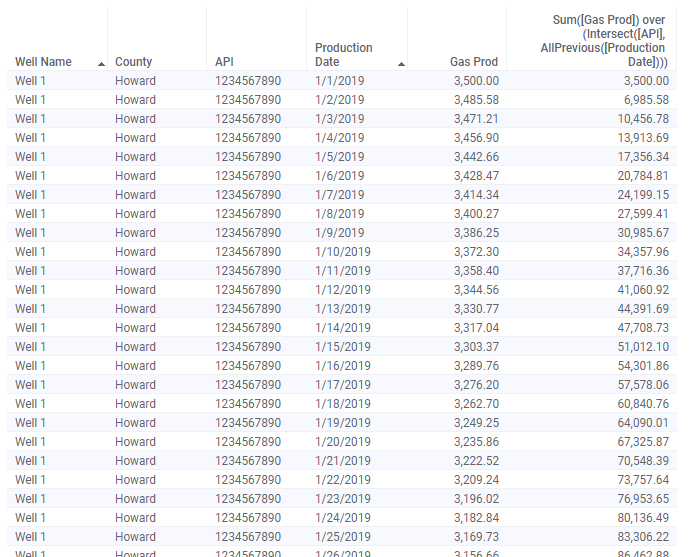The image size is (691, 557).
Task: Select production date cell 1/6/2019
Action: click(340, 175)
